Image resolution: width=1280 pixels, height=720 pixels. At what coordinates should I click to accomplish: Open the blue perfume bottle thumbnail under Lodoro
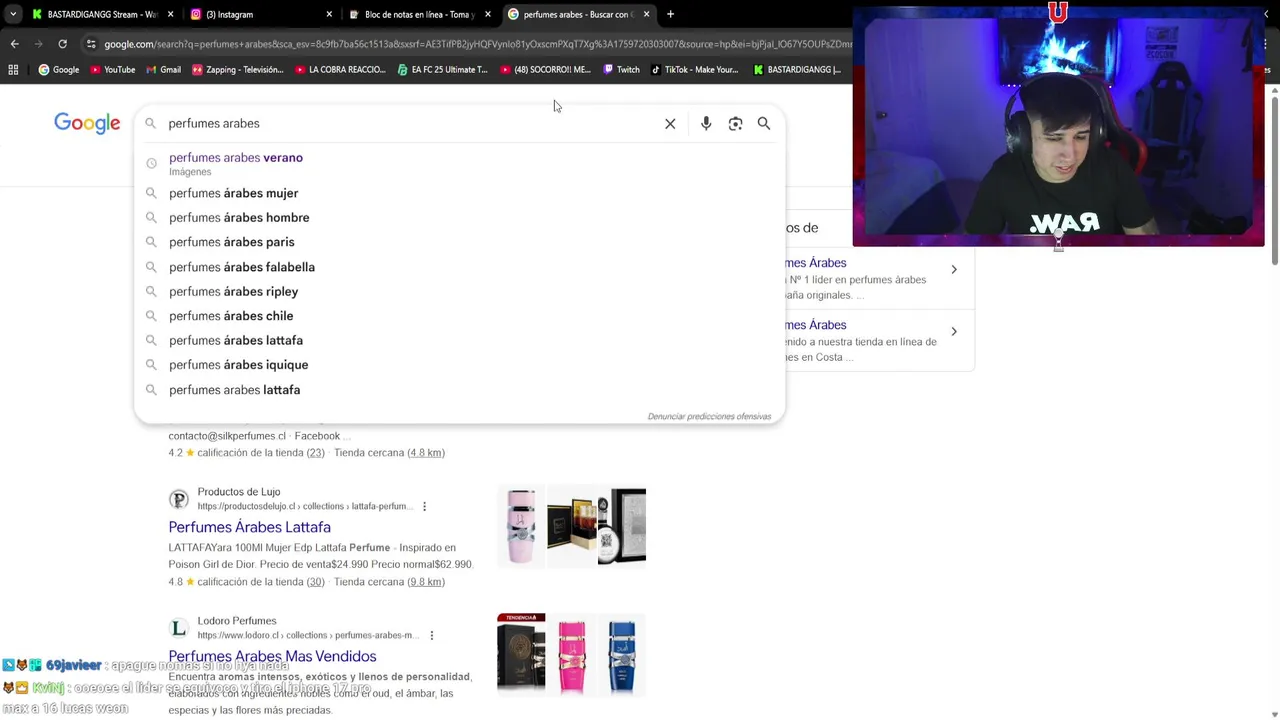pyautogui.click(x=621, y=655)
